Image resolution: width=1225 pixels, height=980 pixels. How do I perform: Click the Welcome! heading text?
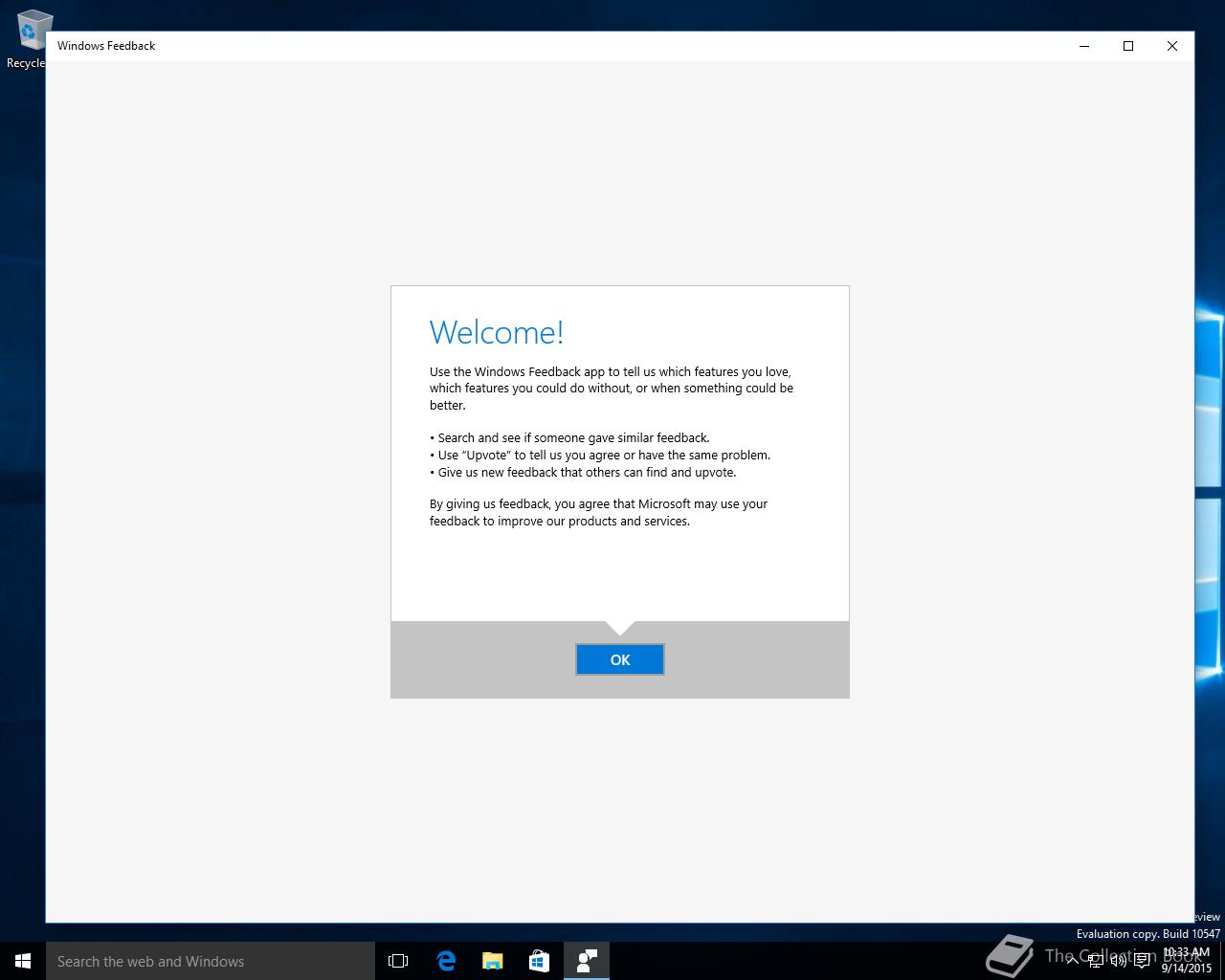(497, 332)
